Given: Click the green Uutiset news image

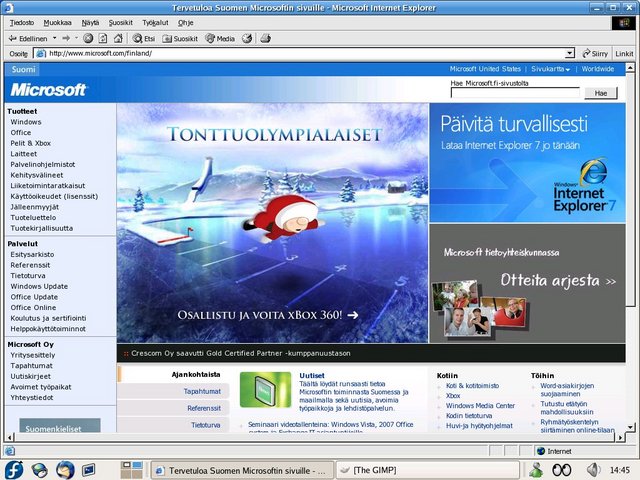Looking at the screenshot, I should (x=265, y=389).
